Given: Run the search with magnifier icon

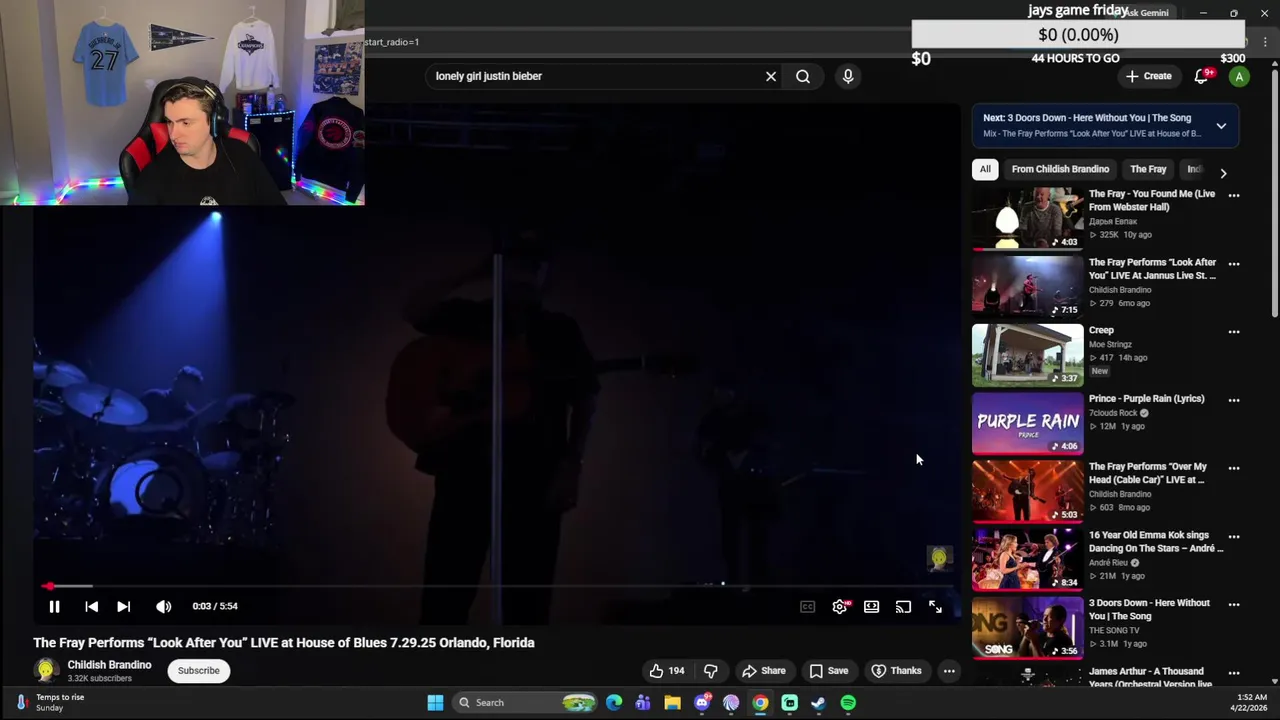Looking at the screenshot, I should [803, 76].
